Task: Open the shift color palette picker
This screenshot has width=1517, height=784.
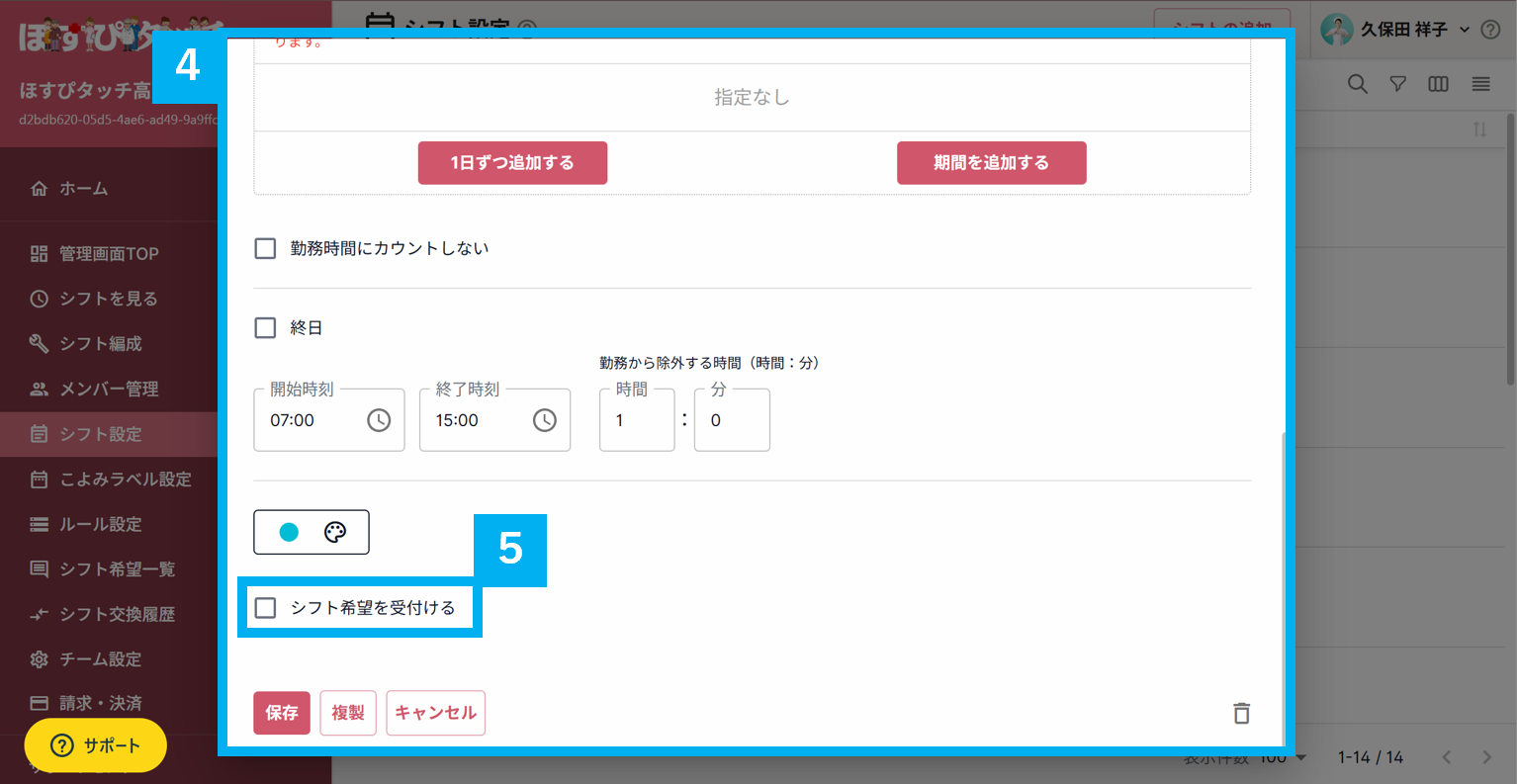Action: pos(336,532)
